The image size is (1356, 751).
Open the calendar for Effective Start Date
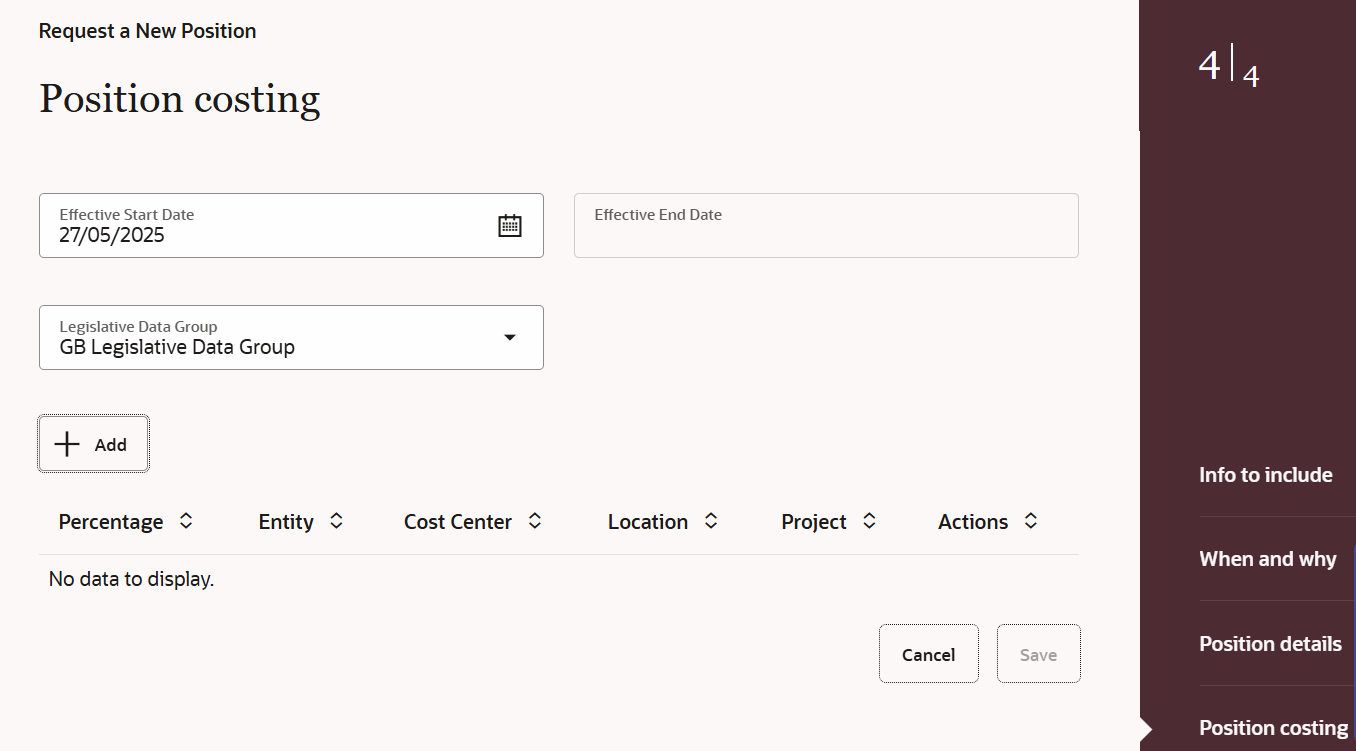click(x=510, y=225)
